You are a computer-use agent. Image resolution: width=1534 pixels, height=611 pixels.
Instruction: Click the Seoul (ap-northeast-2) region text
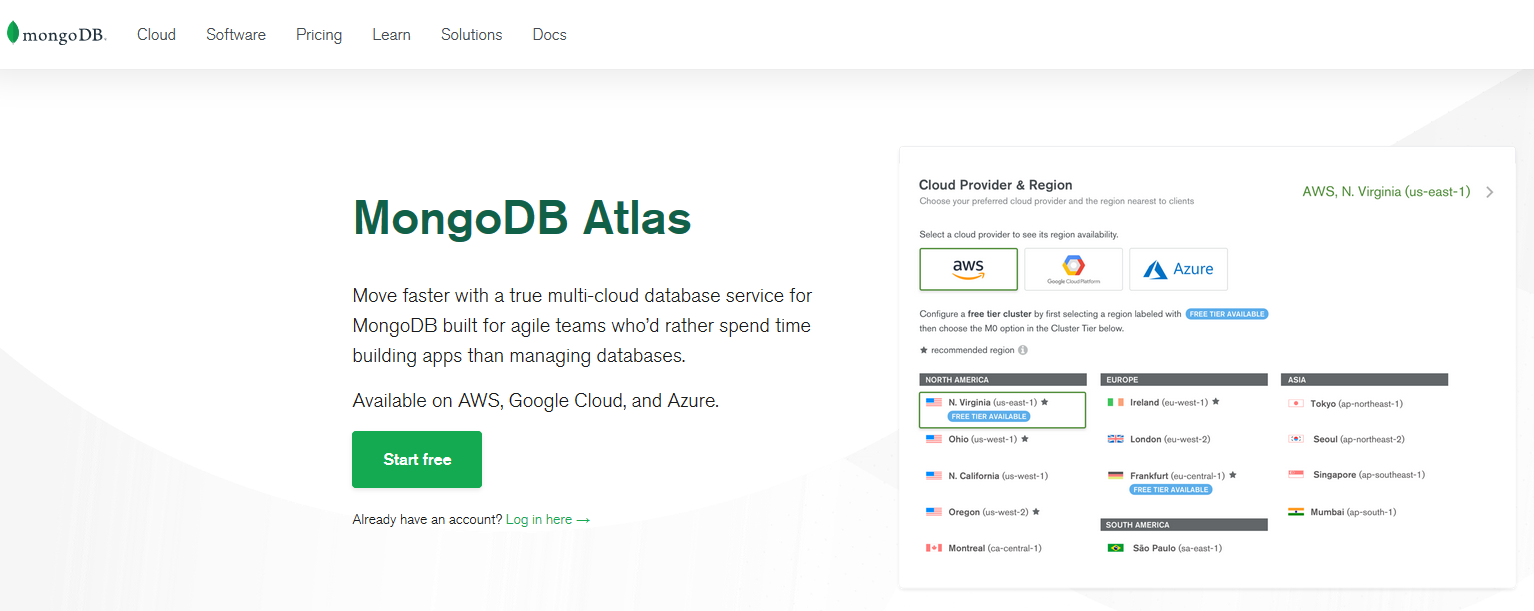[x=1359, y=439]
